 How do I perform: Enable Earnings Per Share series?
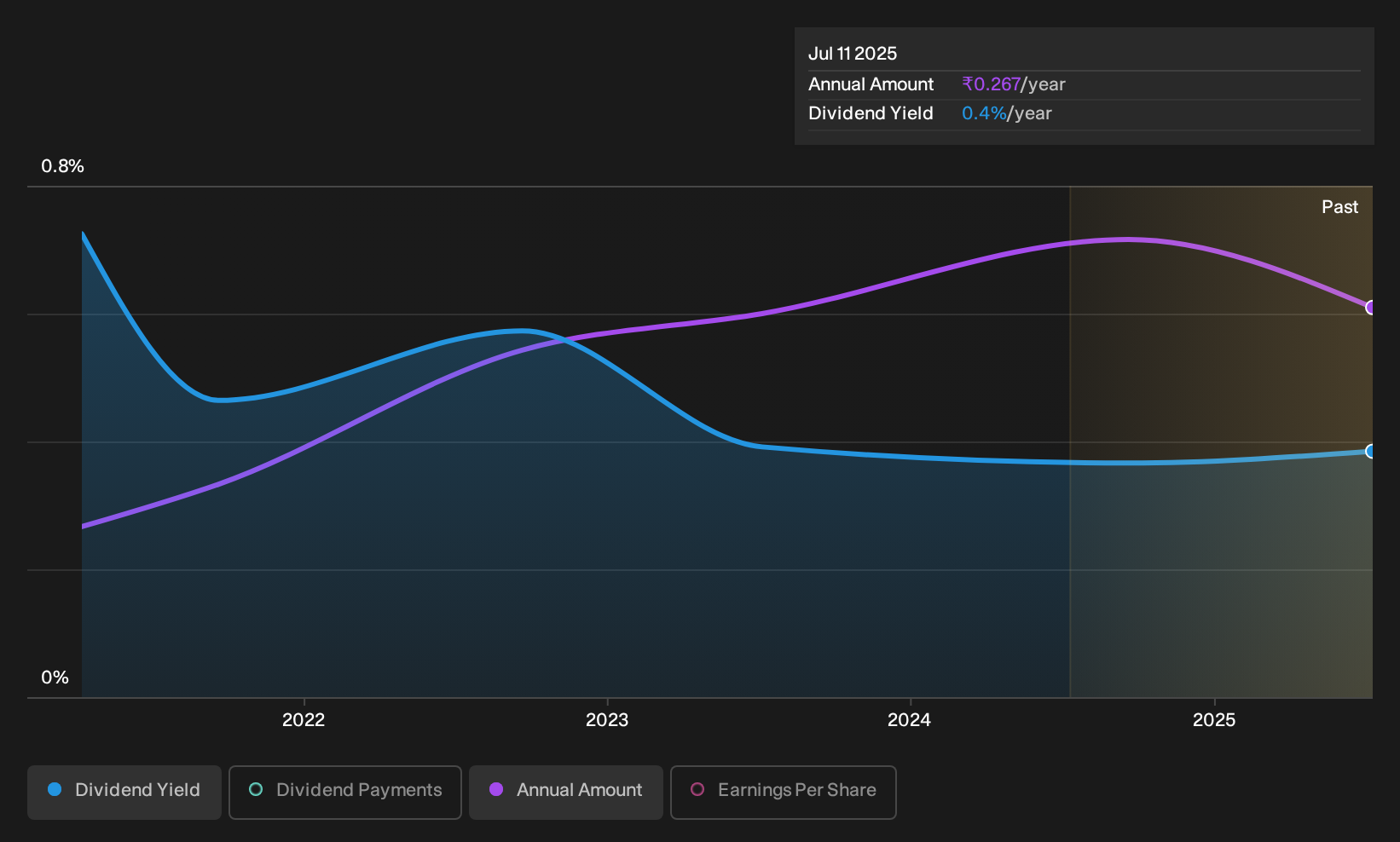tap(784, 792)
